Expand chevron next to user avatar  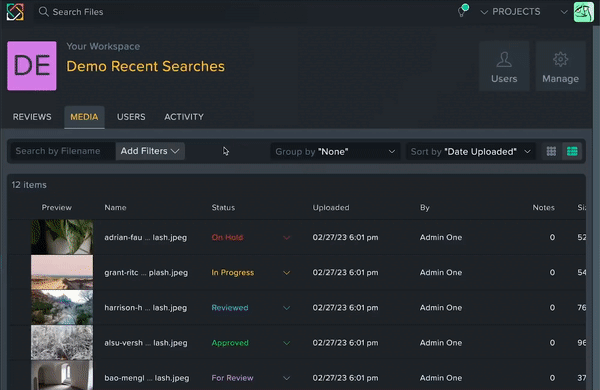(564, 12)
